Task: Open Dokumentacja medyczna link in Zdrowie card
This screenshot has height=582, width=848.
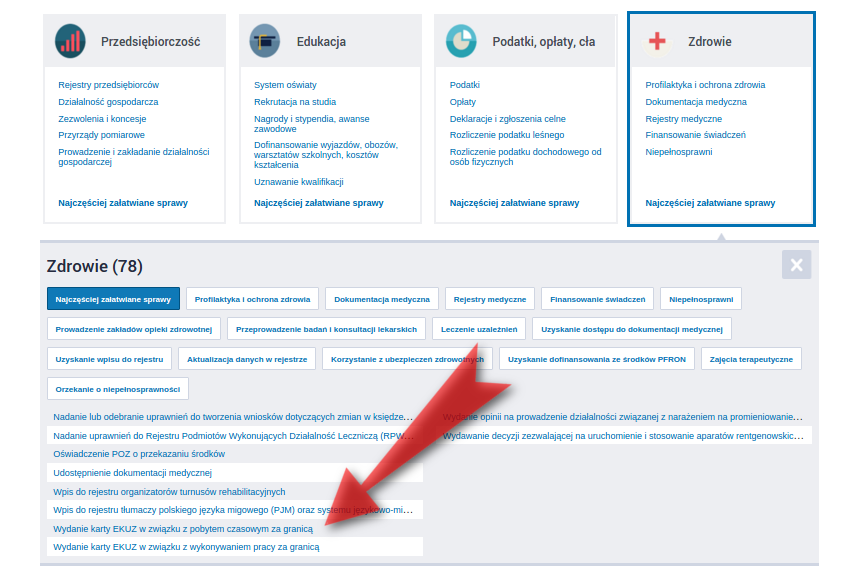Action: (x=696, y=102)
